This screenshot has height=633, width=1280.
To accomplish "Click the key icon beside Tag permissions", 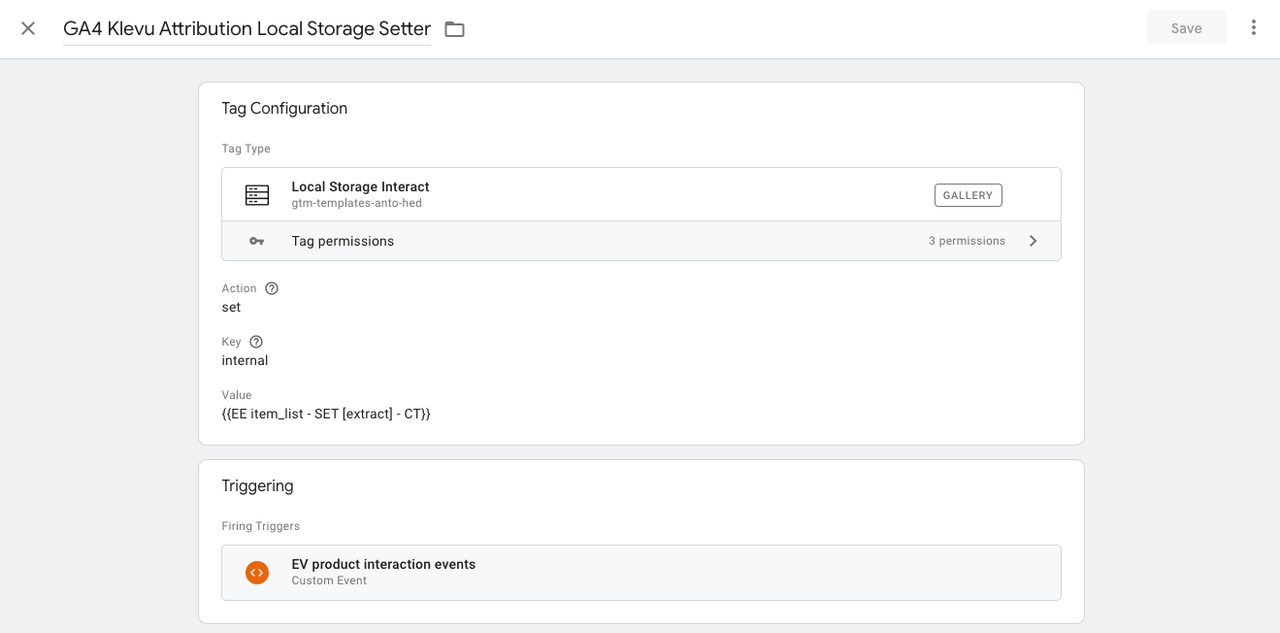I will (x=257, y=241).
